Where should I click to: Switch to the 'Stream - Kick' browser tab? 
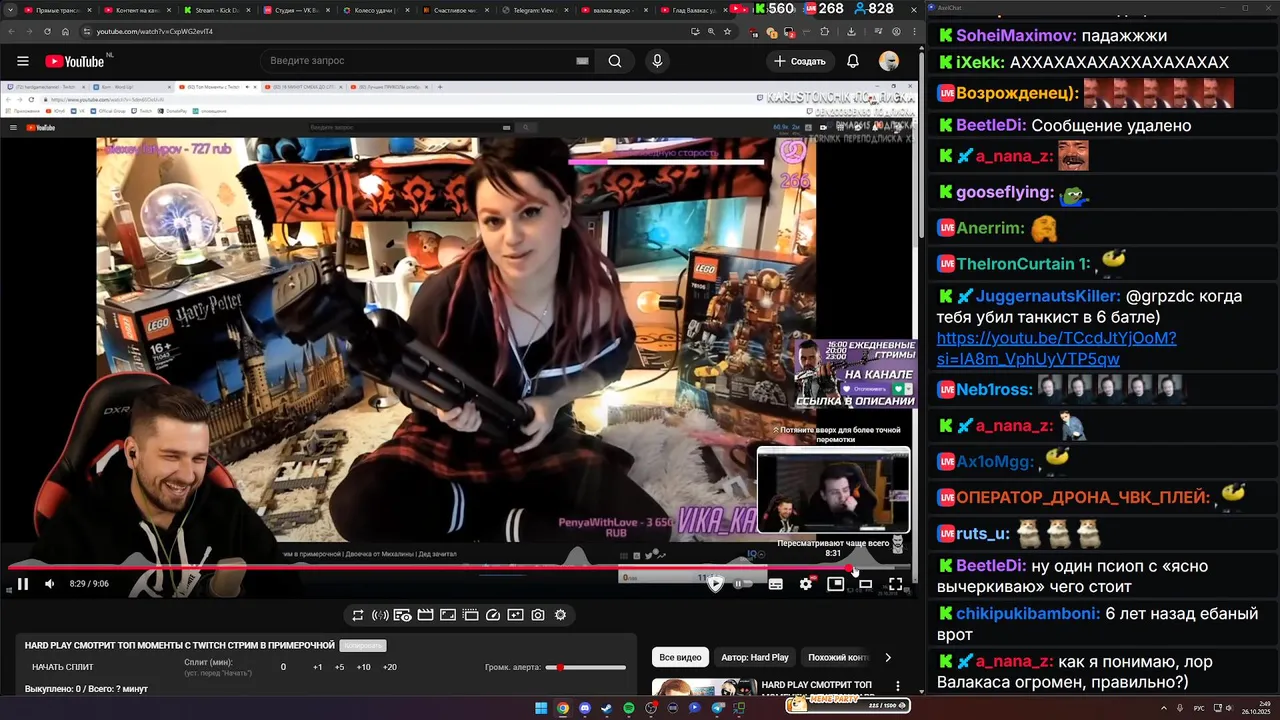click(x=218, y=10)
